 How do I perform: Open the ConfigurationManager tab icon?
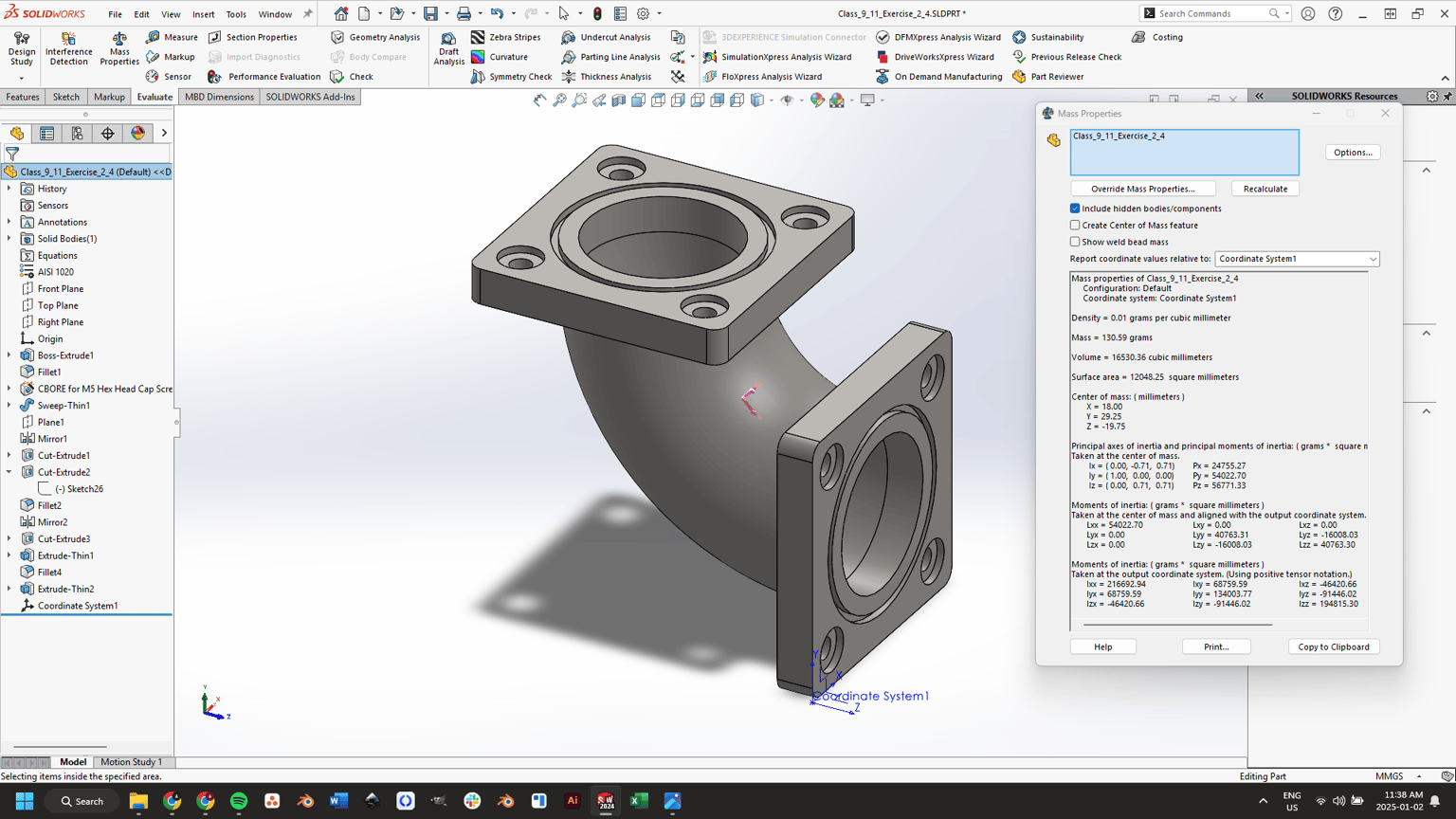coord(77,134)
